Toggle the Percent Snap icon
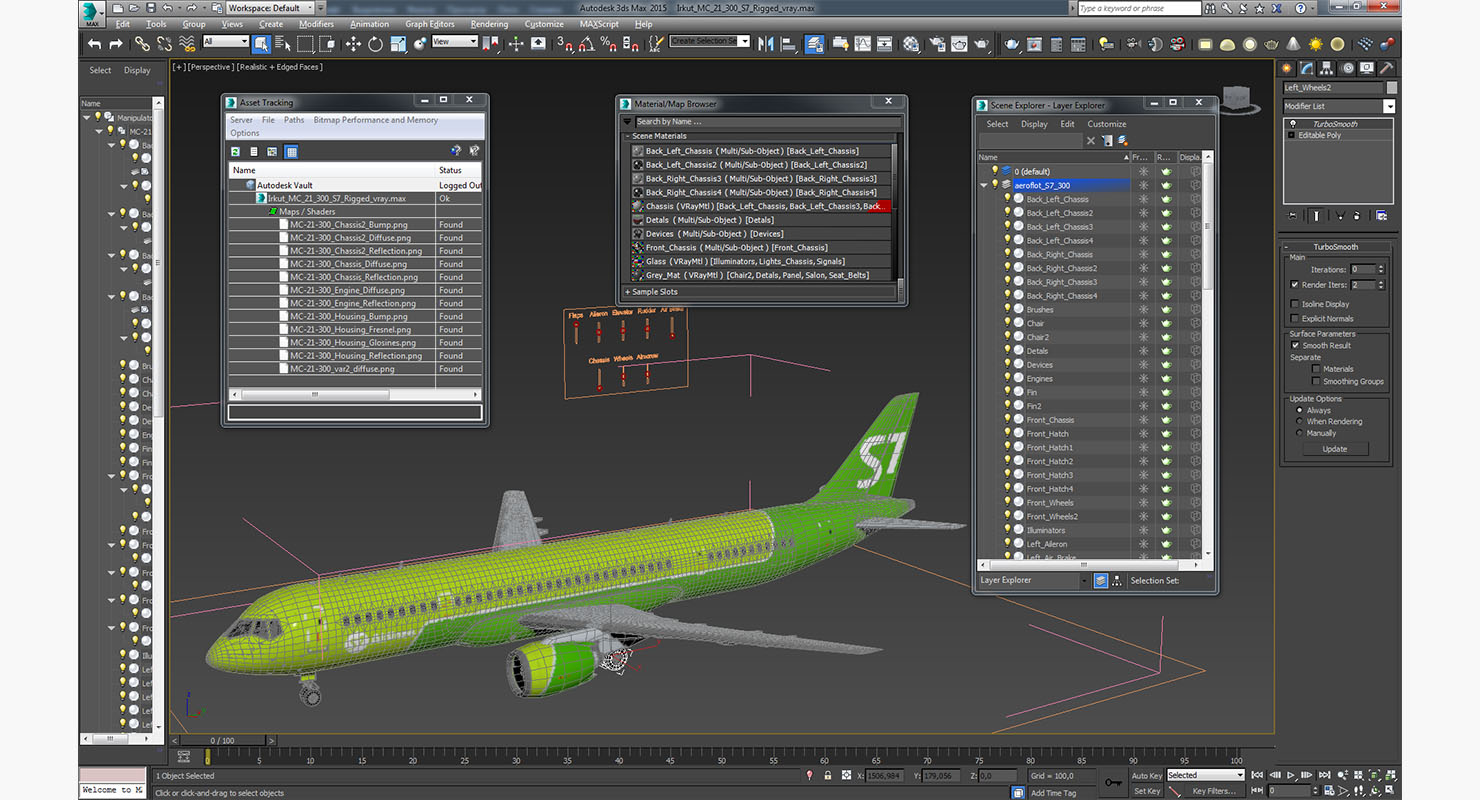Image resolution: width=1480 pixels, height=800 pixels. pos(609,44)
